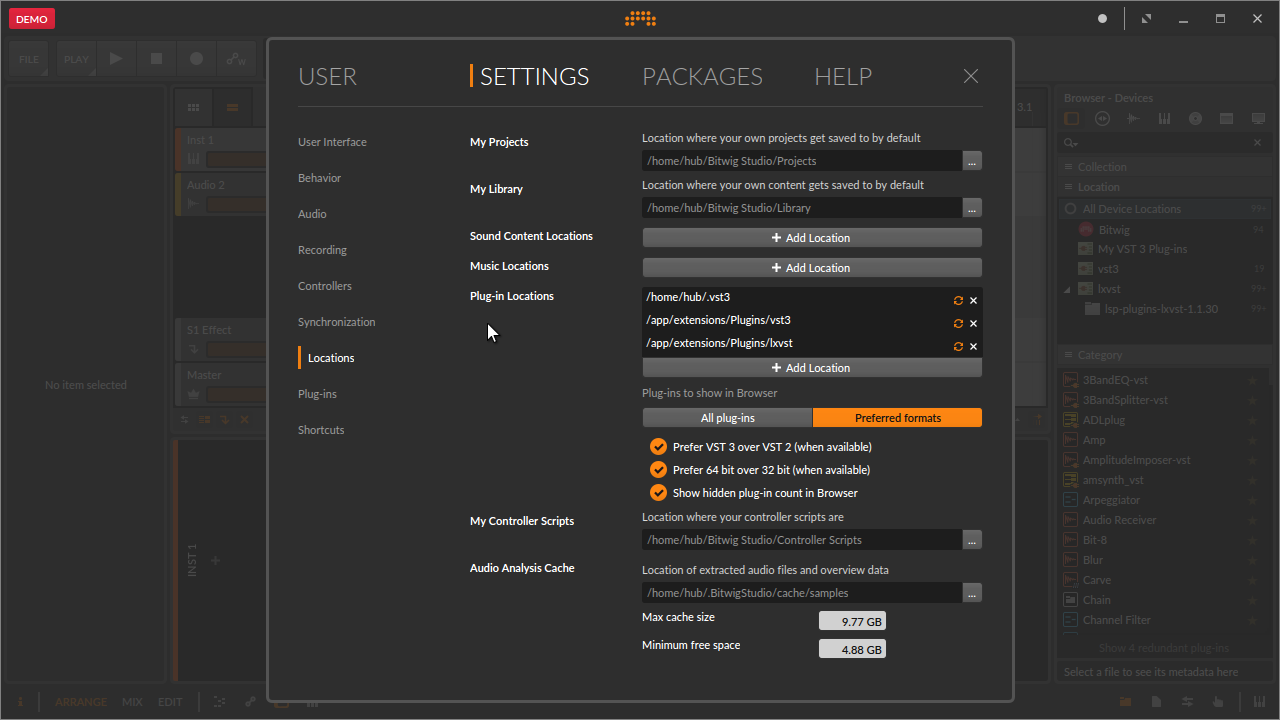The width and height of the screenshot is (1280, 720).
Task: Click the Minimum free space value field
Action: 852,649
